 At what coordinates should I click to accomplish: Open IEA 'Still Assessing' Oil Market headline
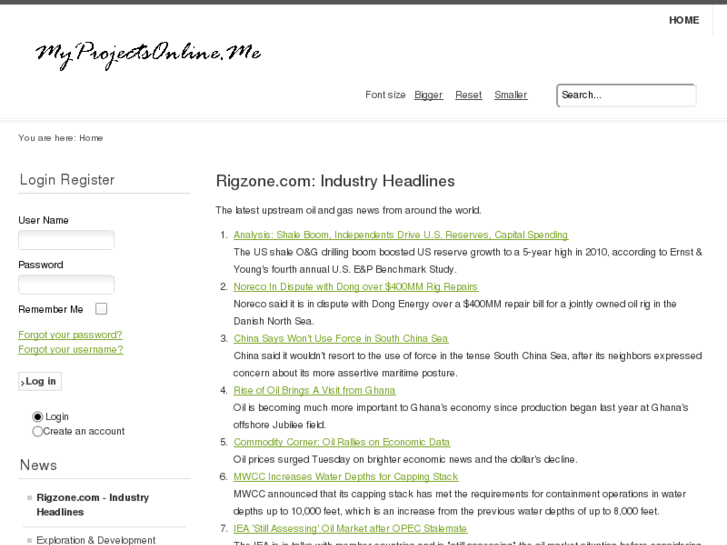tap(350, 529)
